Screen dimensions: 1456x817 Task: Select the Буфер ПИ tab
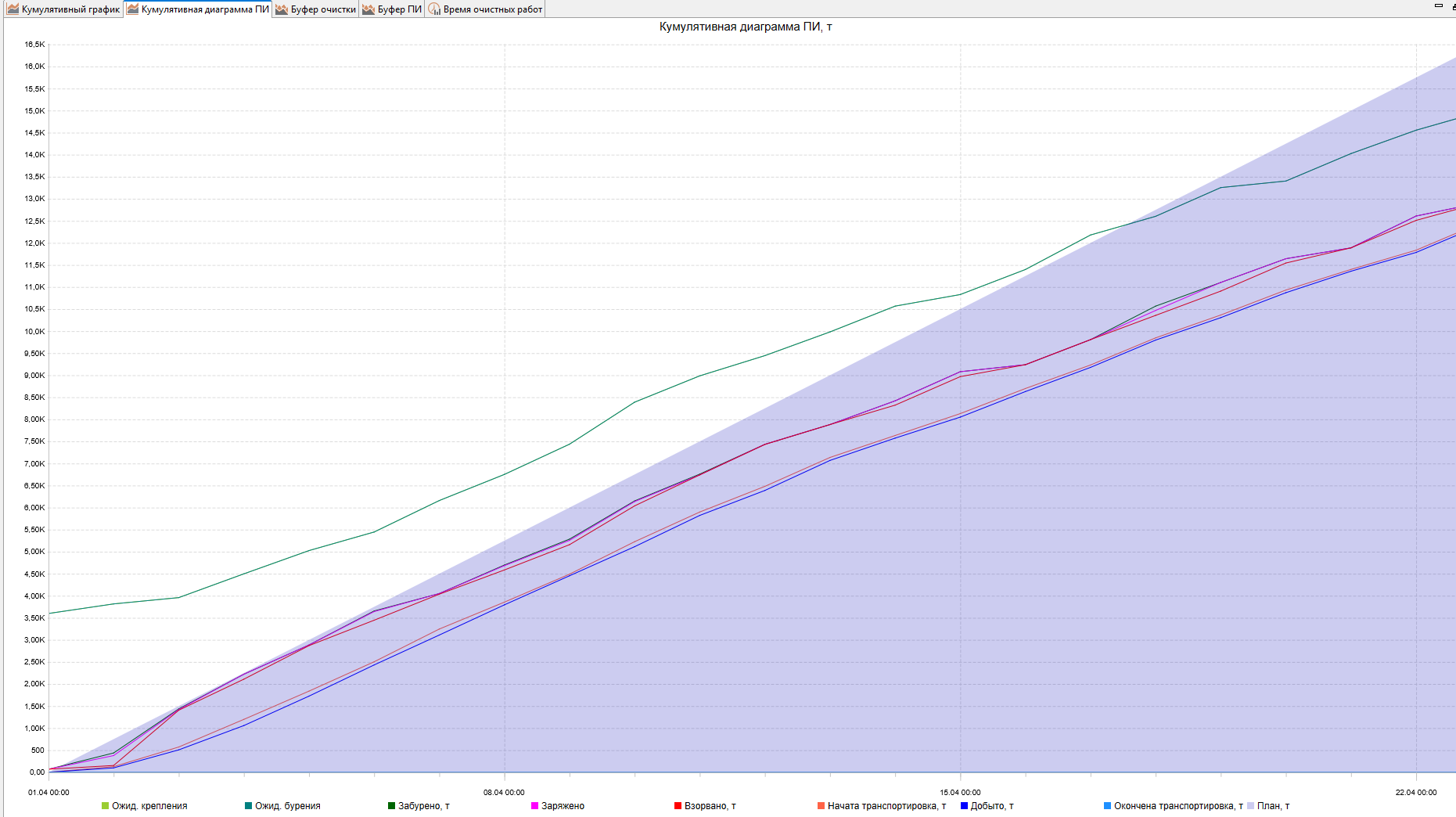tap(391, 9)
